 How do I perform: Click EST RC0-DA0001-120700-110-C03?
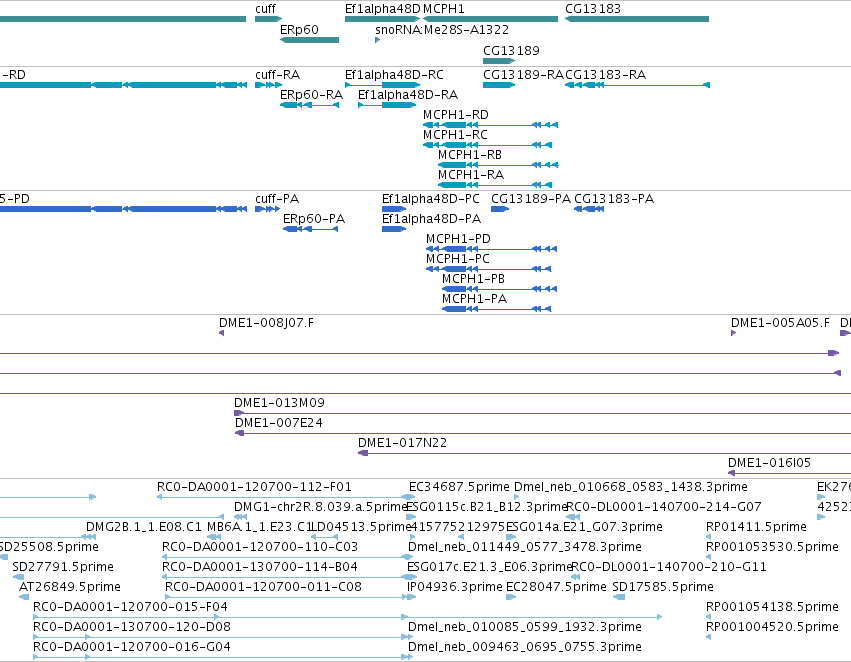[288, 557]
